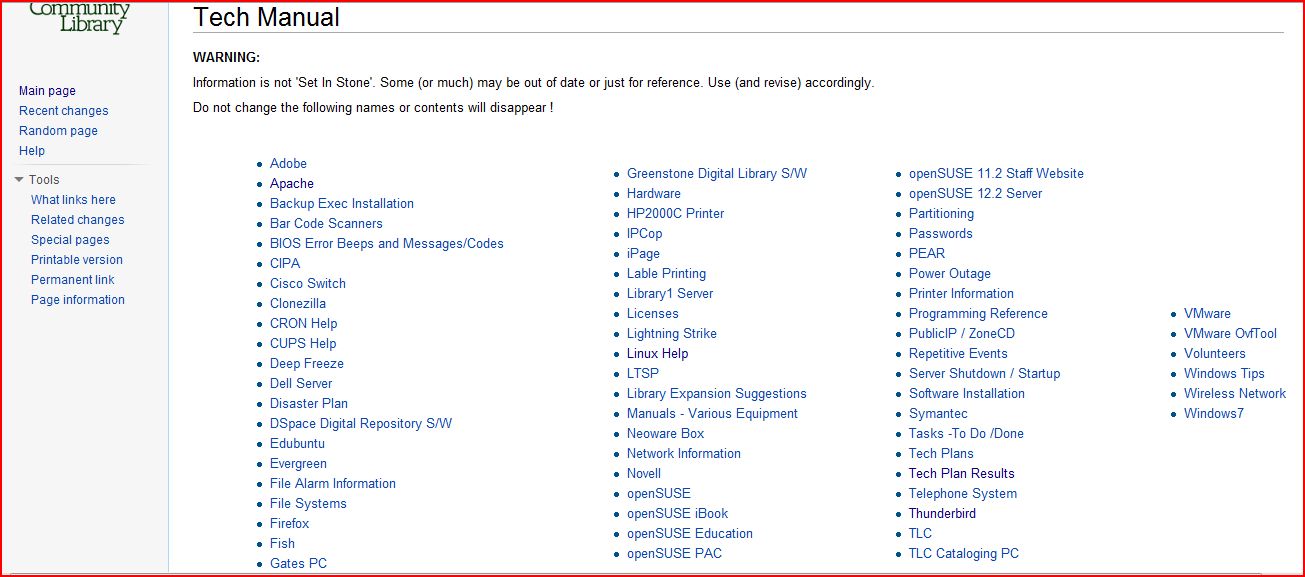
Task: Open the Help sidebar link
Action: 32,151
